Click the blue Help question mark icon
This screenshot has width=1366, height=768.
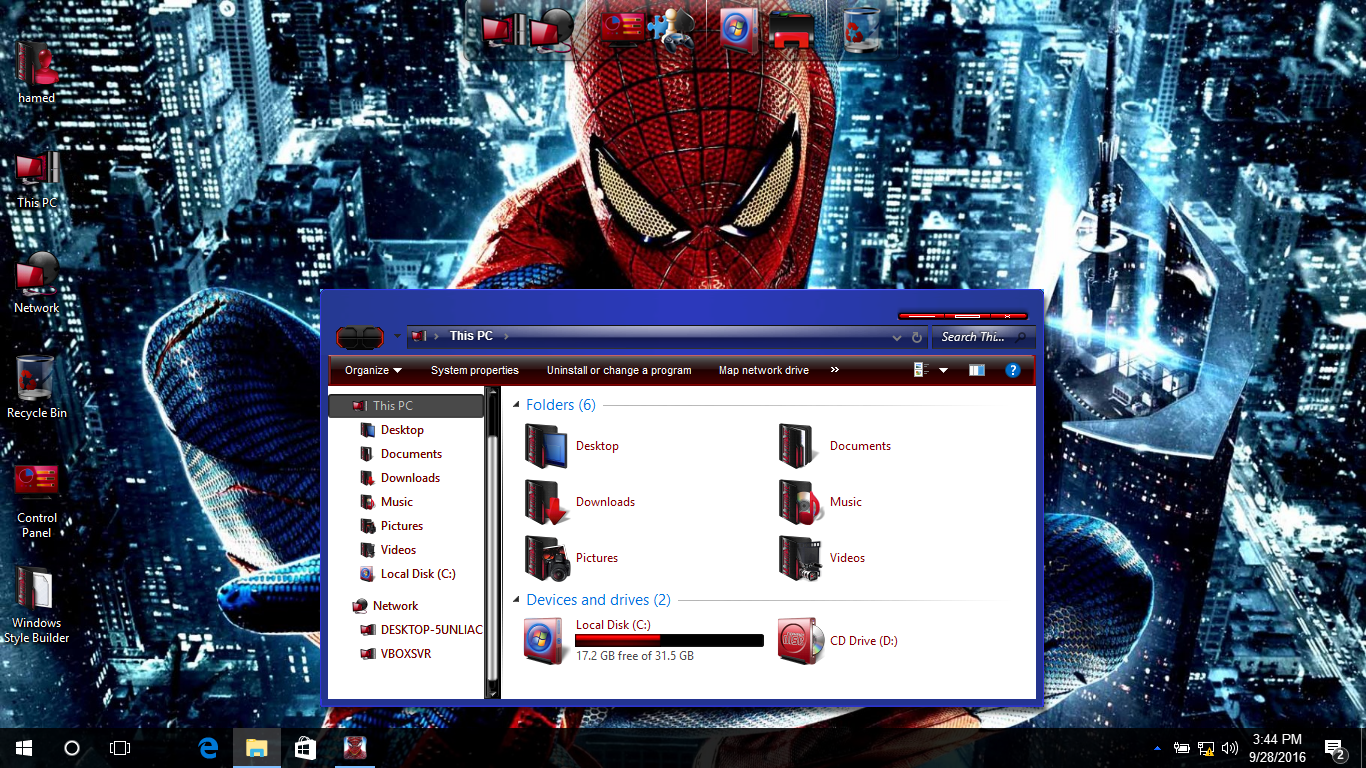click(x=1013, y=370)
